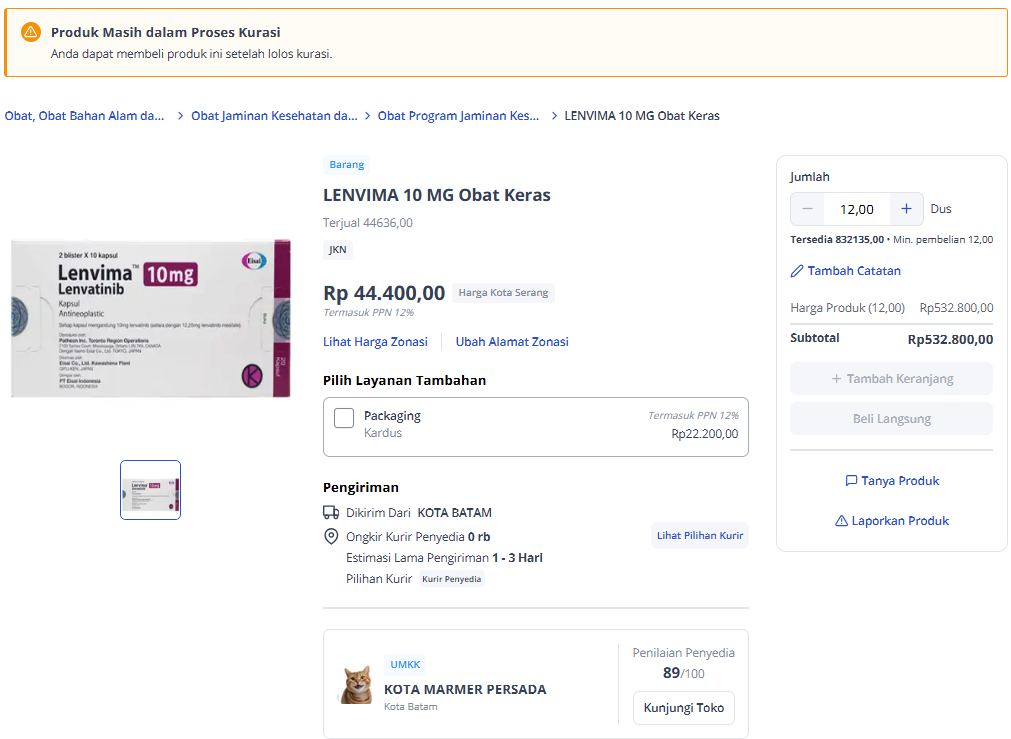Click the delivery truck icon

coord(331,513)
